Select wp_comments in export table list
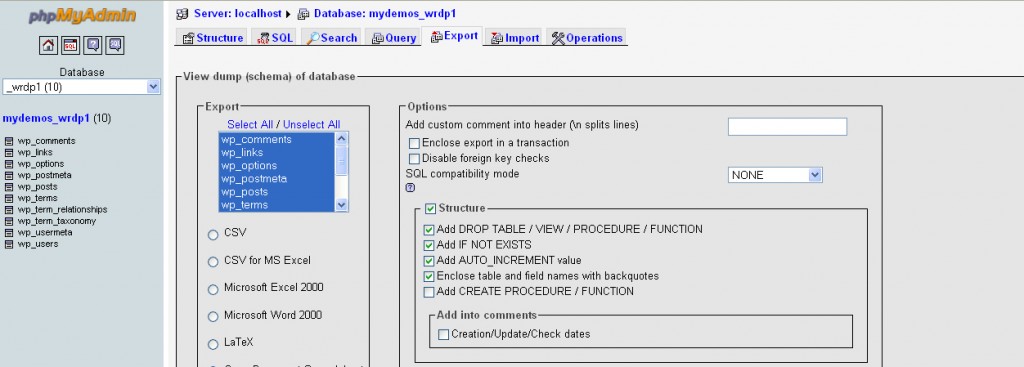1024x367 pixels. (x=277, y=140)
